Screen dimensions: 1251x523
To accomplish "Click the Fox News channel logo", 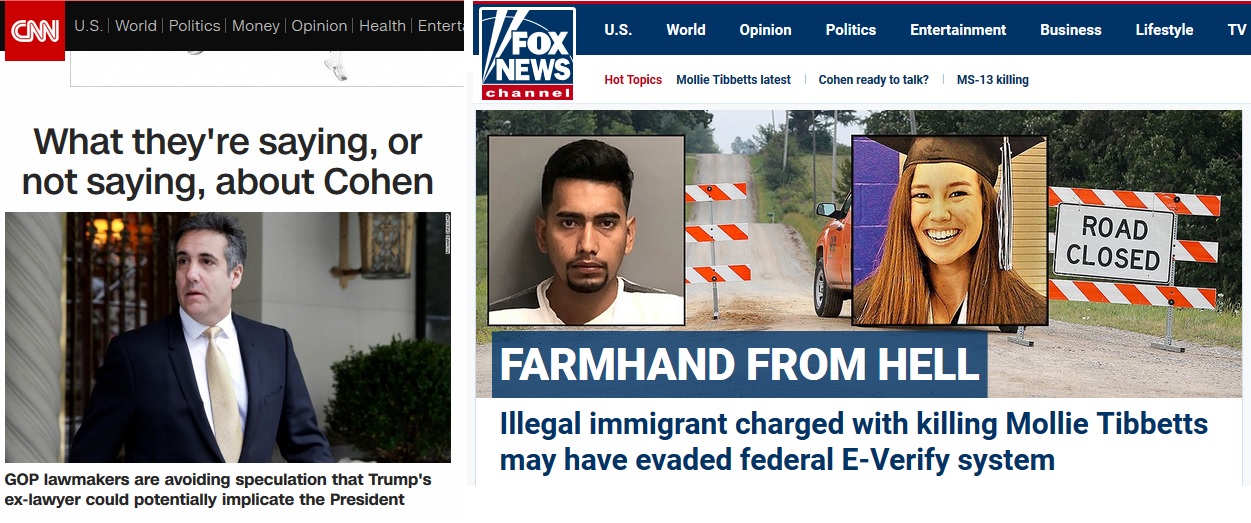I will click(x=527, y=53).
